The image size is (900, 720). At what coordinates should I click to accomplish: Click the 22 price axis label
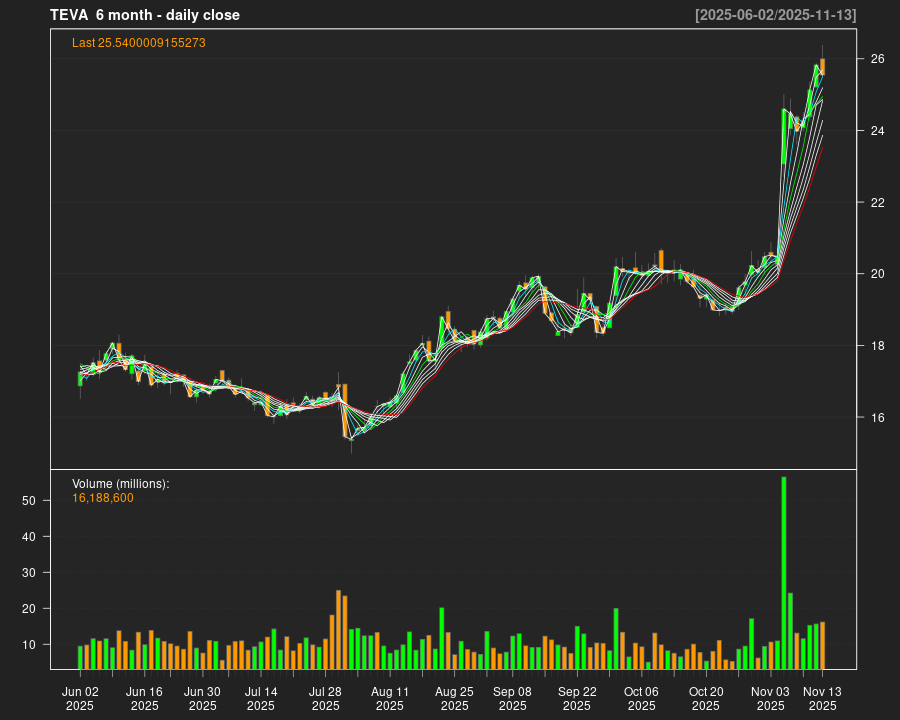[x=877, y=202]
